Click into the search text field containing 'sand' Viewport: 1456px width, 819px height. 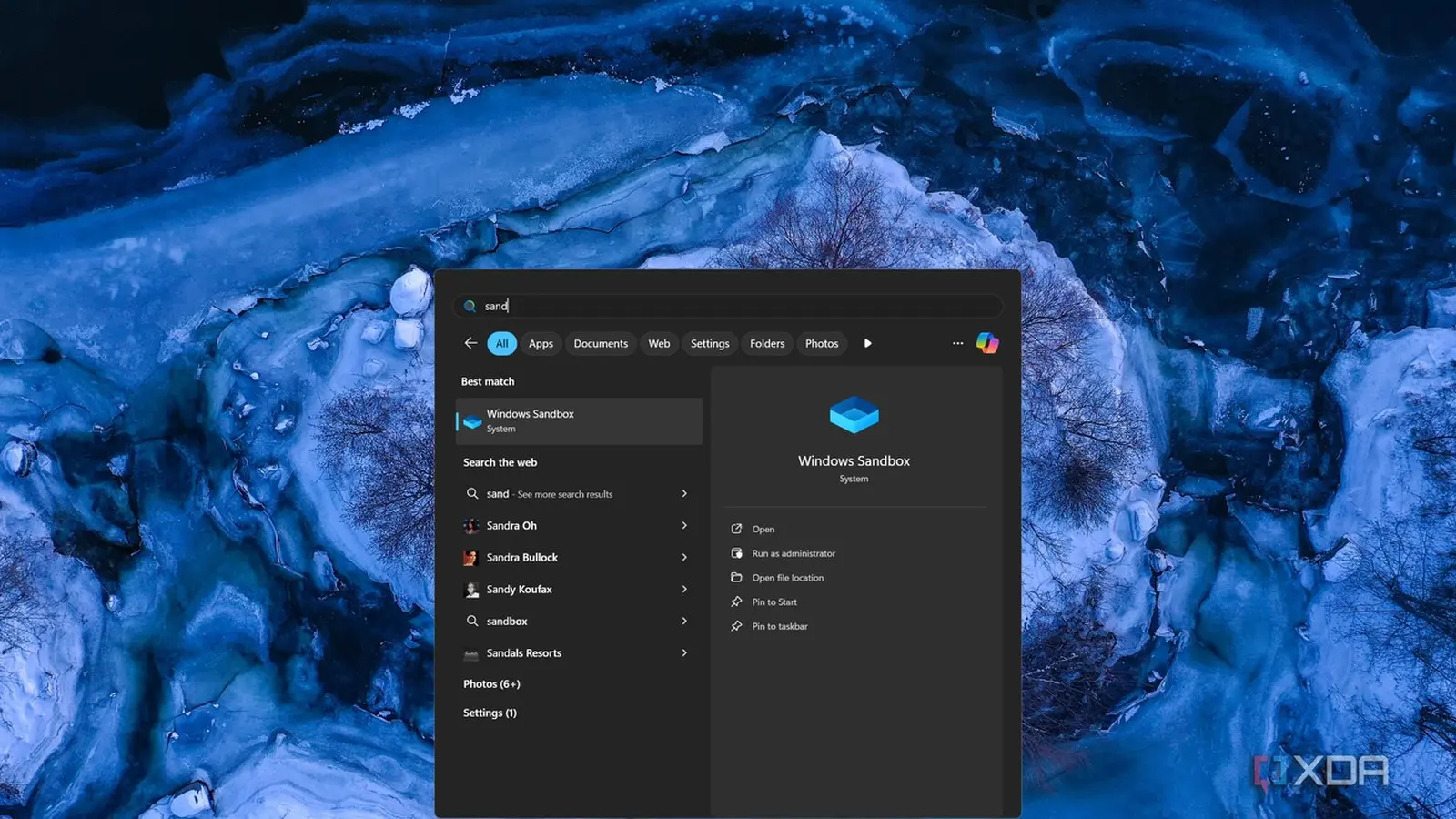[x=728, y=306]
